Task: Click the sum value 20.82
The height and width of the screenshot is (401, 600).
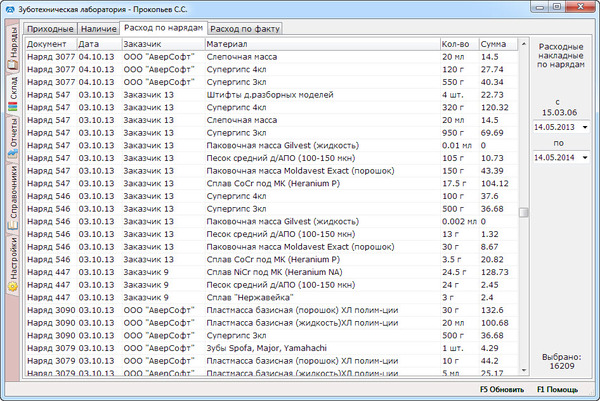Action: coord(492,259)
